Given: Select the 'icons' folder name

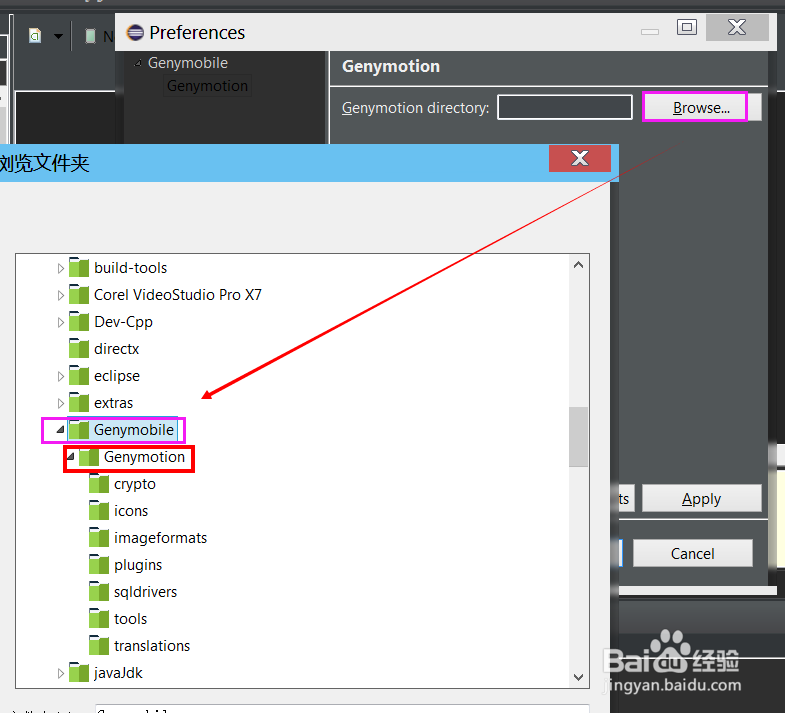Looking at the screenshot, I should point(131,511).
